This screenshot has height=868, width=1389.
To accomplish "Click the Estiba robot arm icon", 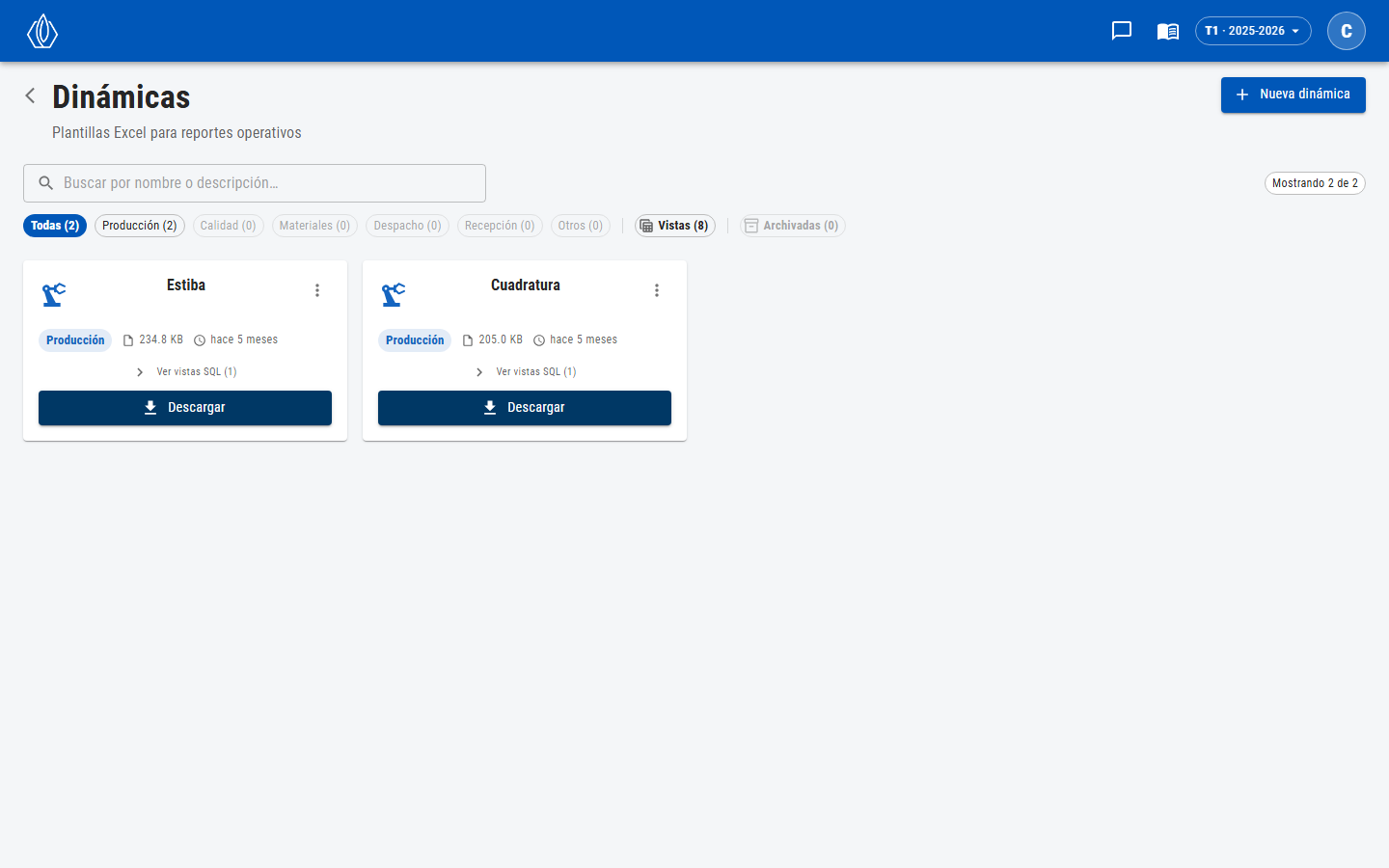I will tap(54, 294).
